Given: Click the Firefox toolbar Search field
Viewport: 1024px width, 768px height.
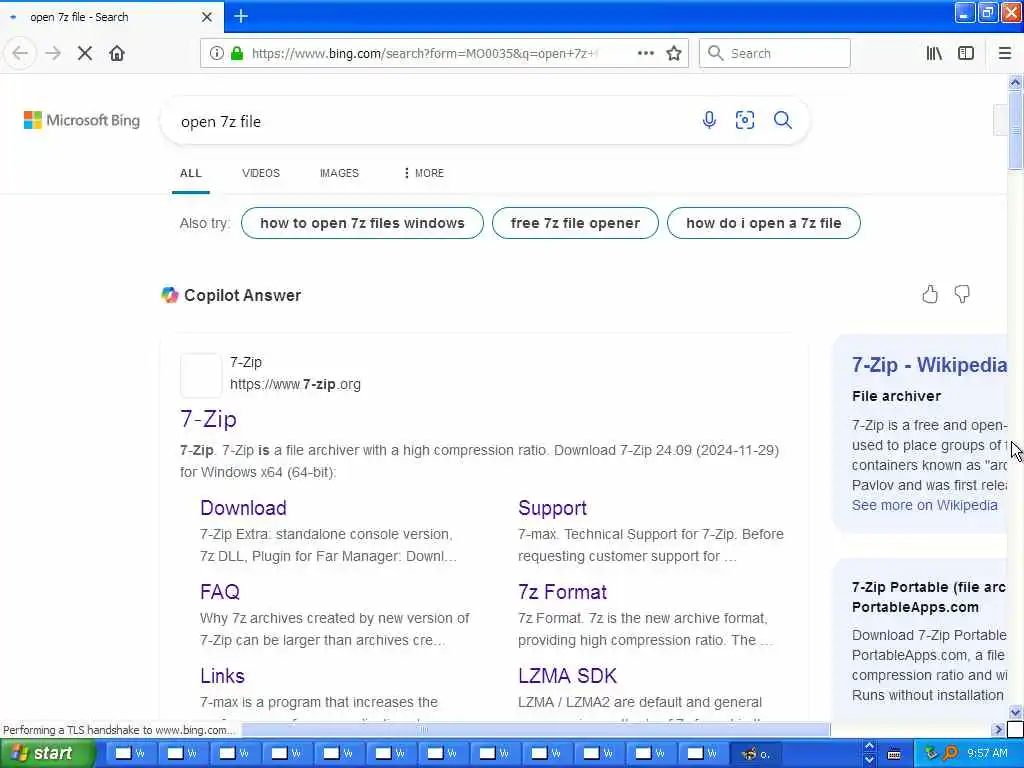Looking at the screenshot, I should click(x=775, y=53).
